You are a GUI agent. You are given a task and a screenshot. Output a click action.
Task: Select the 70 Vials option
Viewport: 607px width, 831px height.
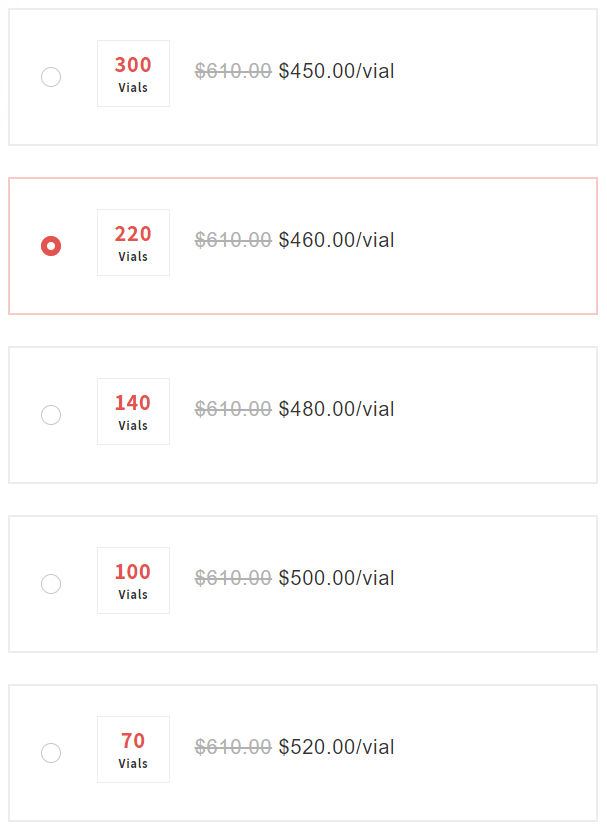[51, 752]
